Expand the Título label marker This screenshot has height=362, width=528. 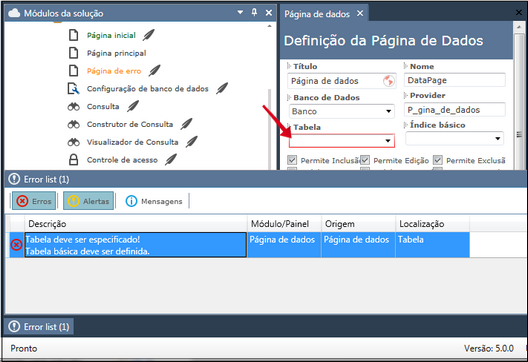pos(289,66)
